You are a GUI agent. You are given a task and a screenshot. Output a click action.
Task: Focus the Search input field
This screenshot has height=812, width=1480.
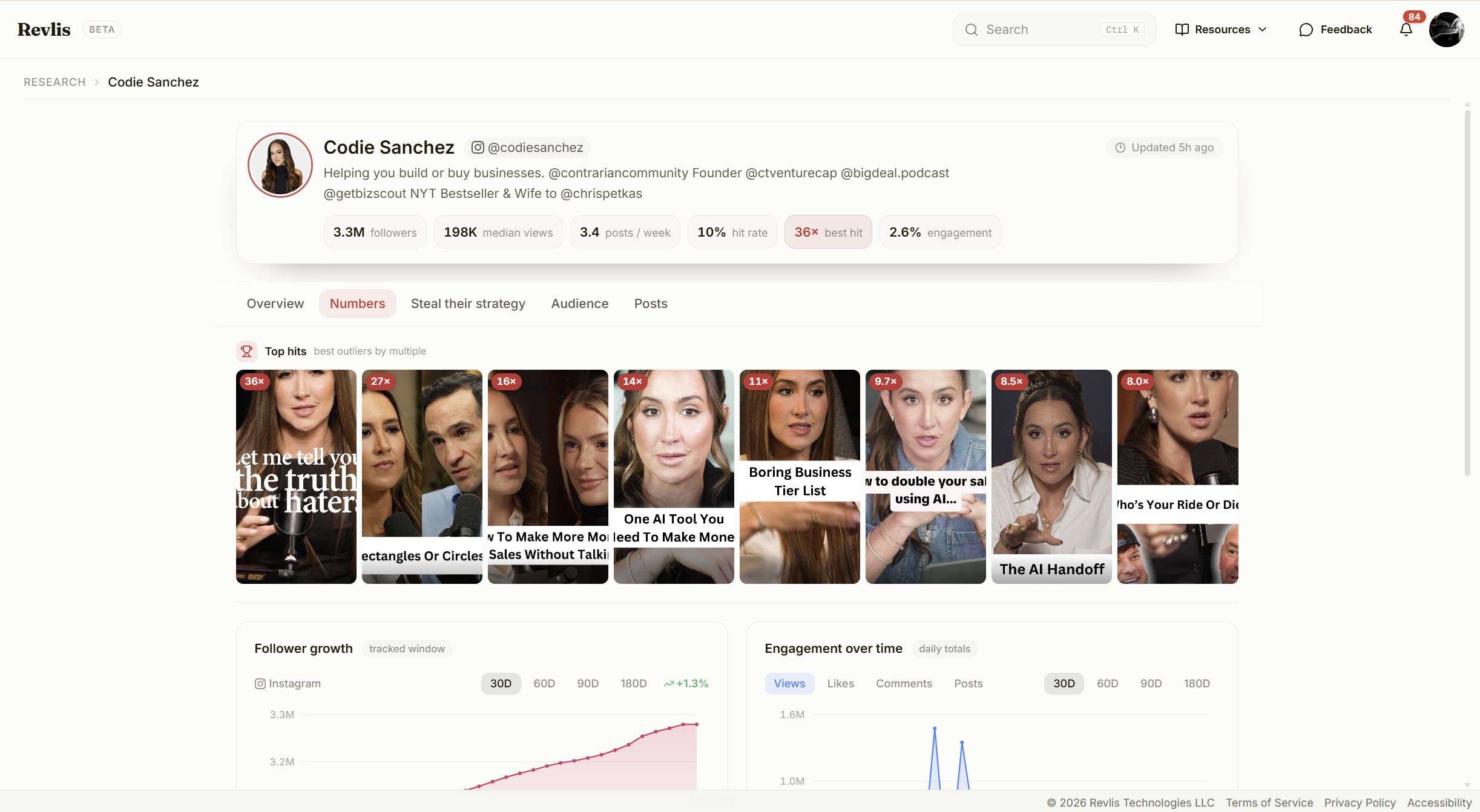1054,30
